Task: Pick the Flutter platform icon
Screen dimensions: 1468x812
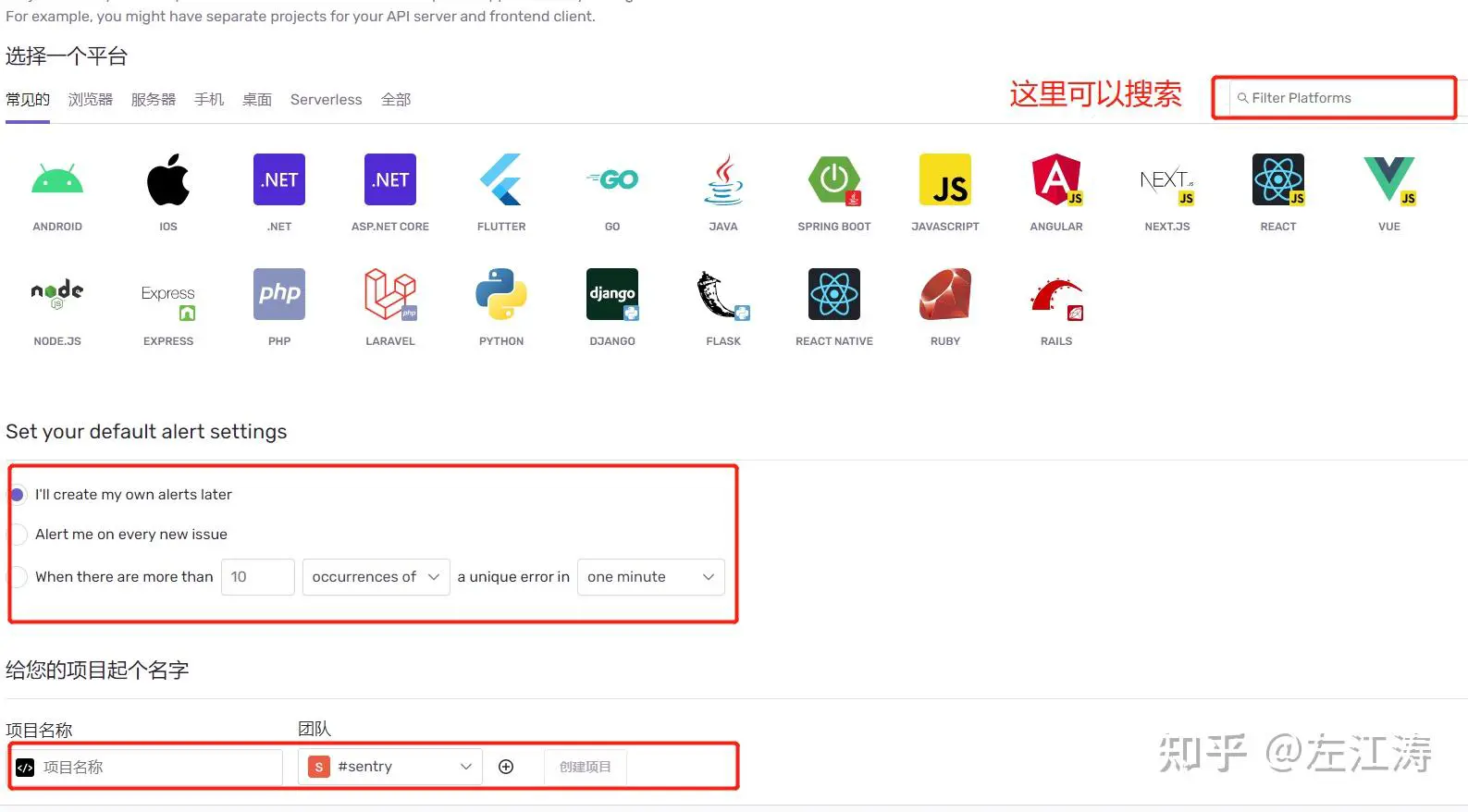Action: tap(501, 180)
